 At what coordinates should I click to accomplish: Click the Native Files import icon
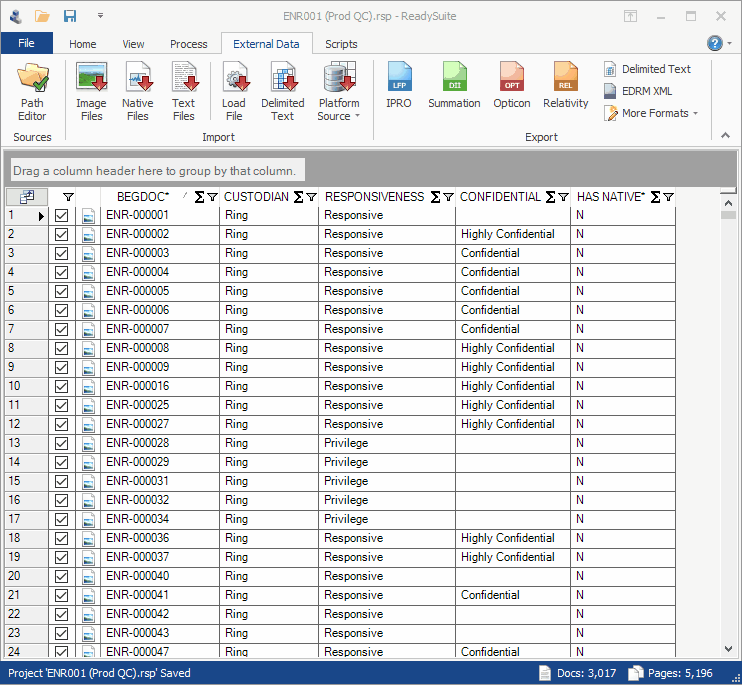138,90
